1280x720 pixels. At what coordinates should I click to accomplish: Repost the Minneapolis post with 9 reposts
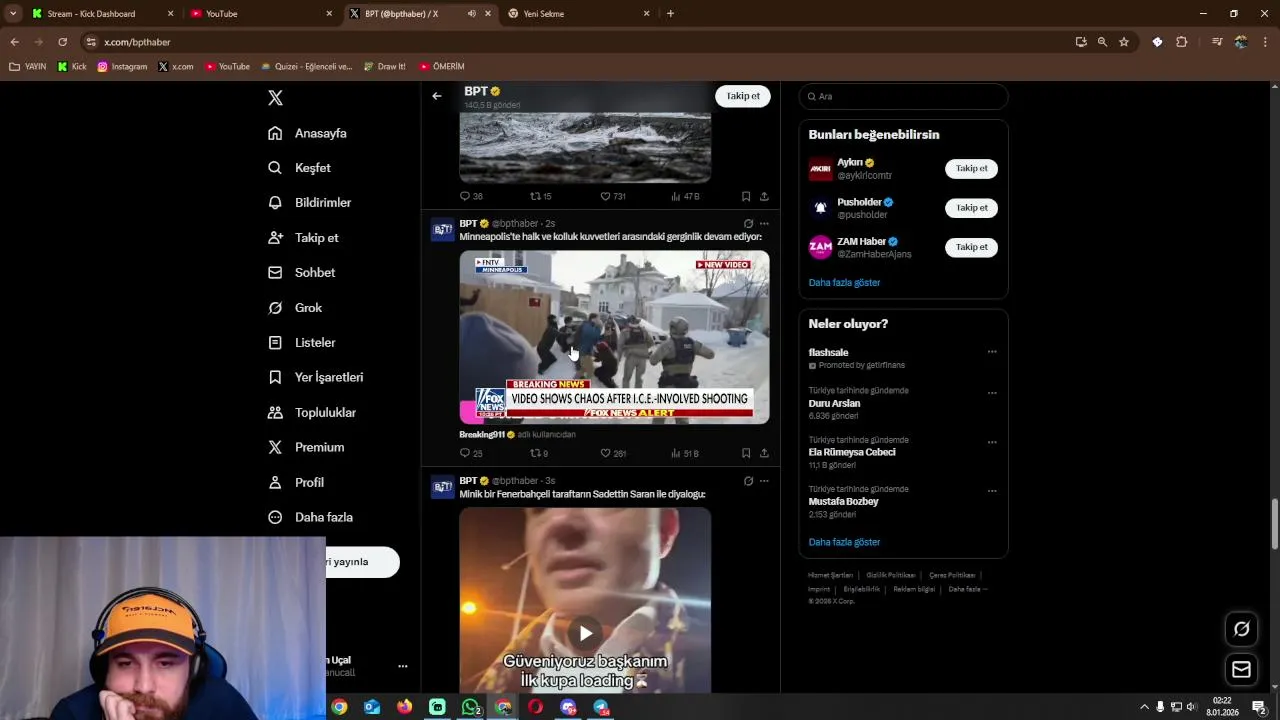(x=539, y=454)
